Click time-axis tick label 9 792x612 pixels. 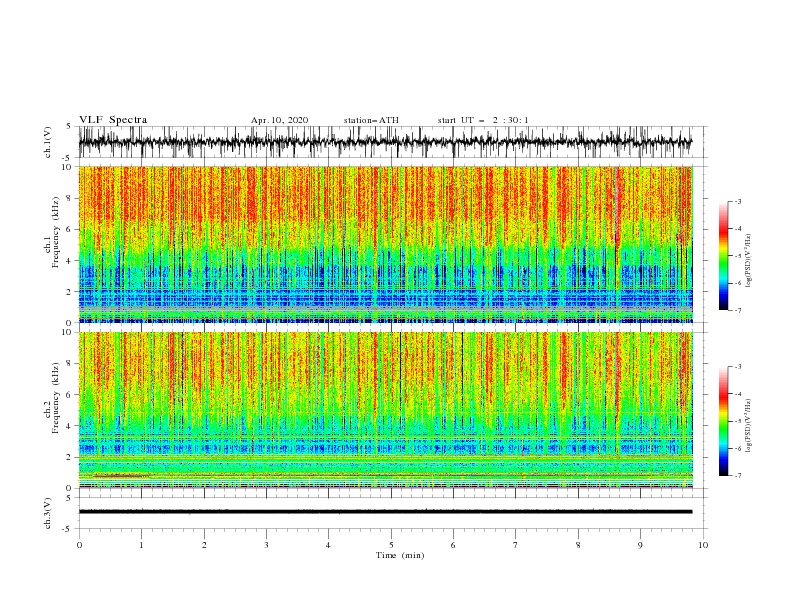tap(640, 545)
